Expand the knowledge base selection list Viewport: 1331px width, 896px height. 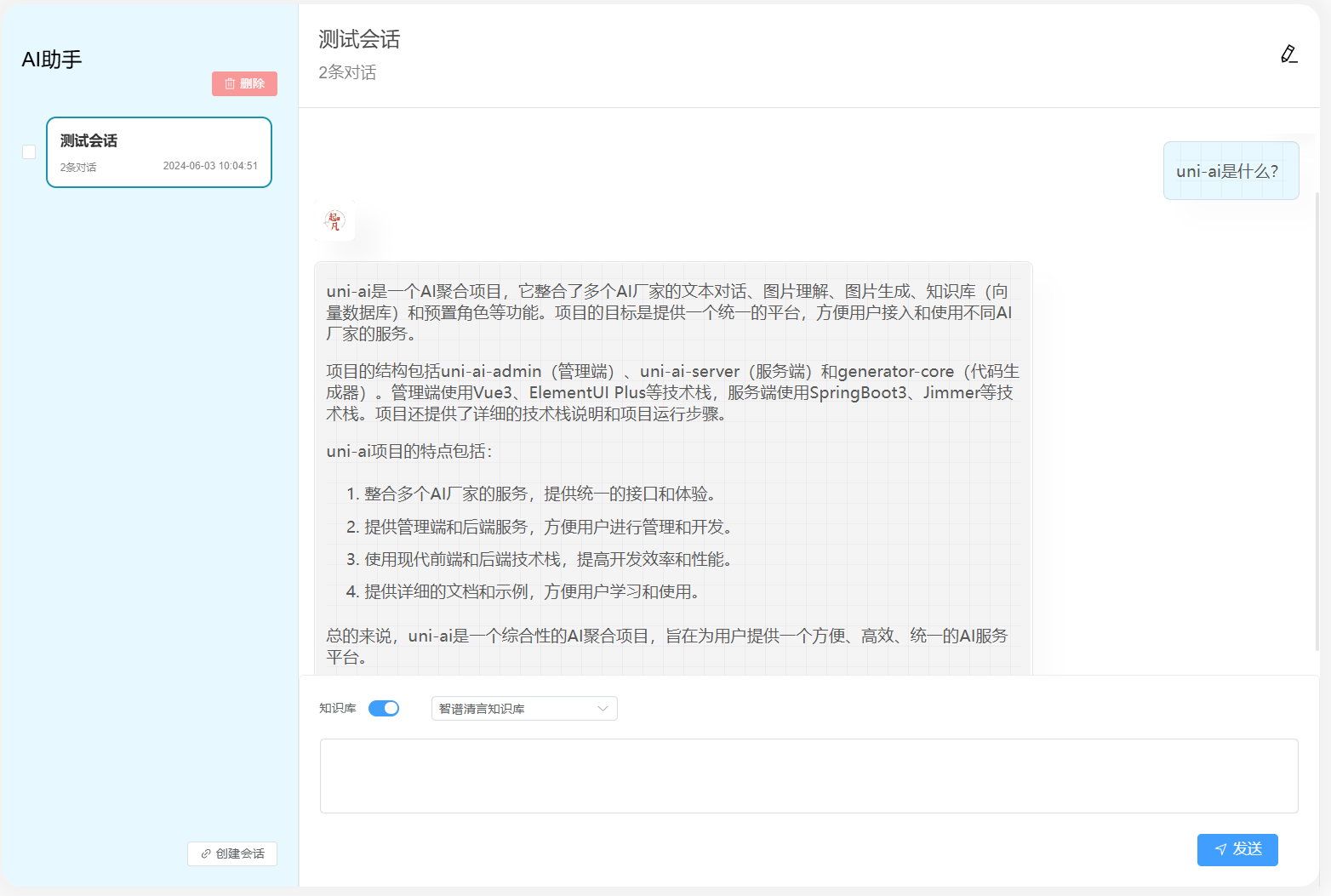click(523, 708)
